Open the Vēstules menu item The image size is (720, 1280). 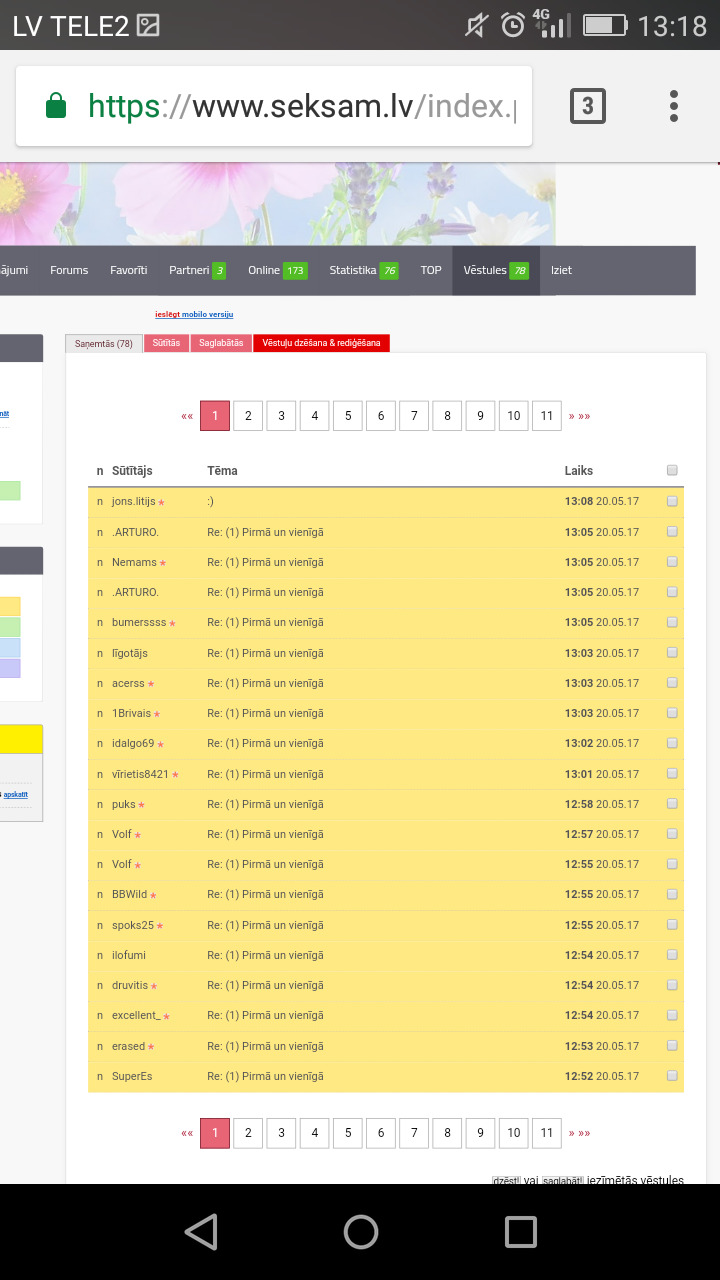click(x=495, y=270)
